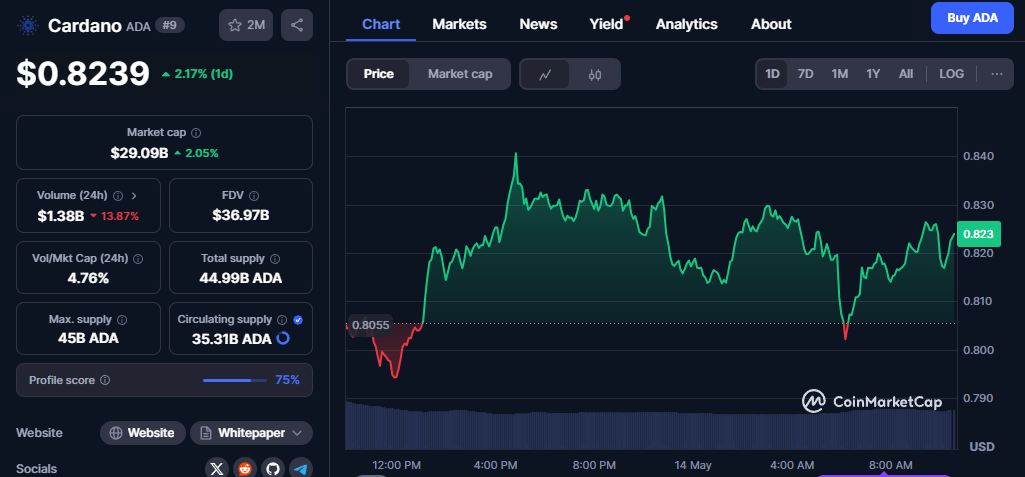Switch to line chart view icon
This screenshot has width=1025, height=477.
tap(545, 74)
